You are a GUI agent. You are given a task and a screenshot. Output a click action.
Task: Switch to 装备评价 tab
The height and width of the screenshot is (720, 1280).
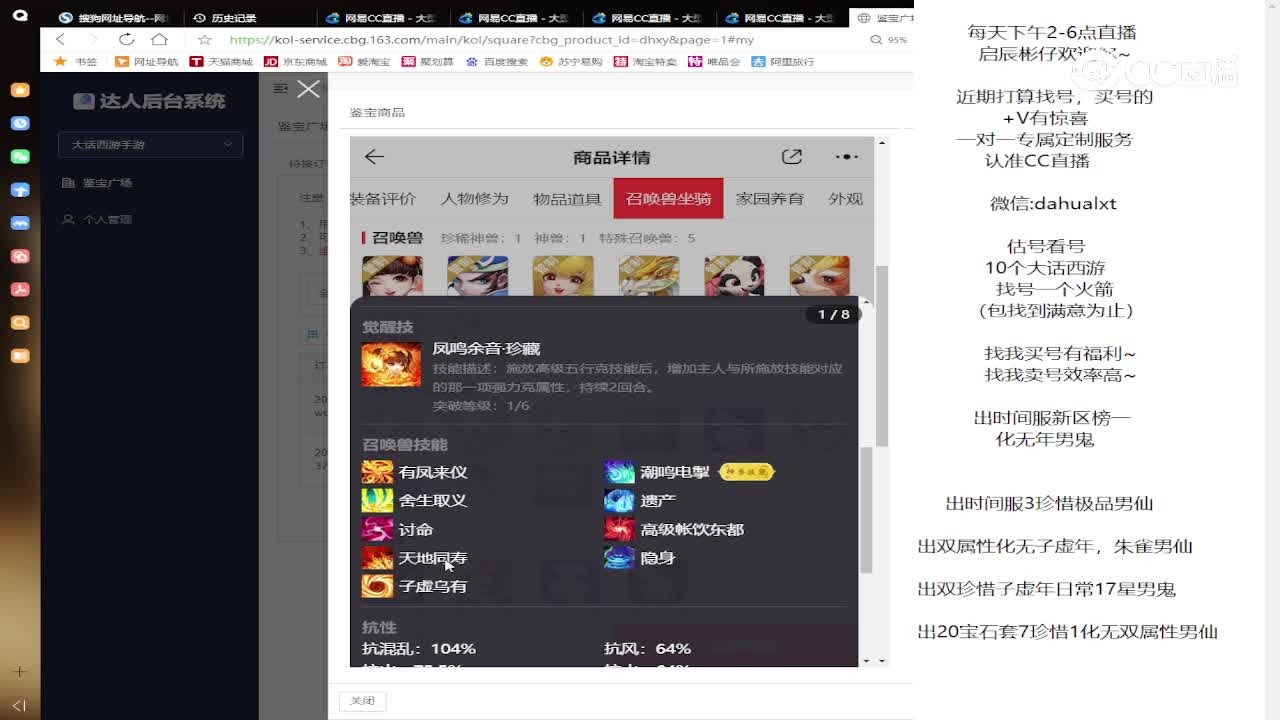(383, 199)
